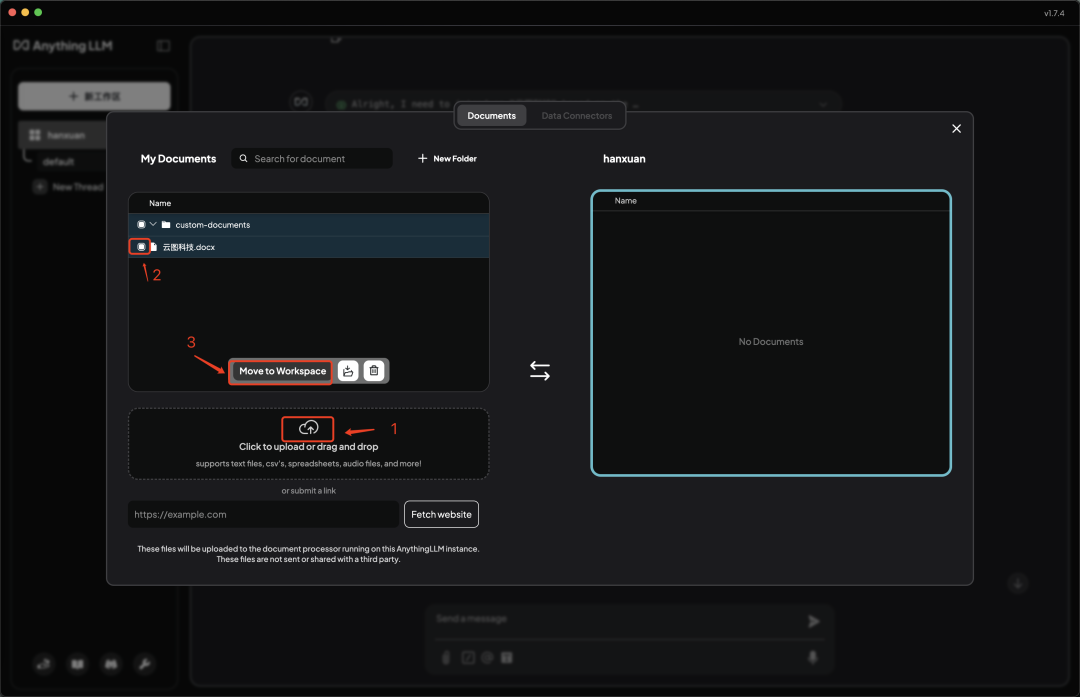Click the AnythingLLM logo
Screen dimensions: 1080x697
tap(63, 45)
